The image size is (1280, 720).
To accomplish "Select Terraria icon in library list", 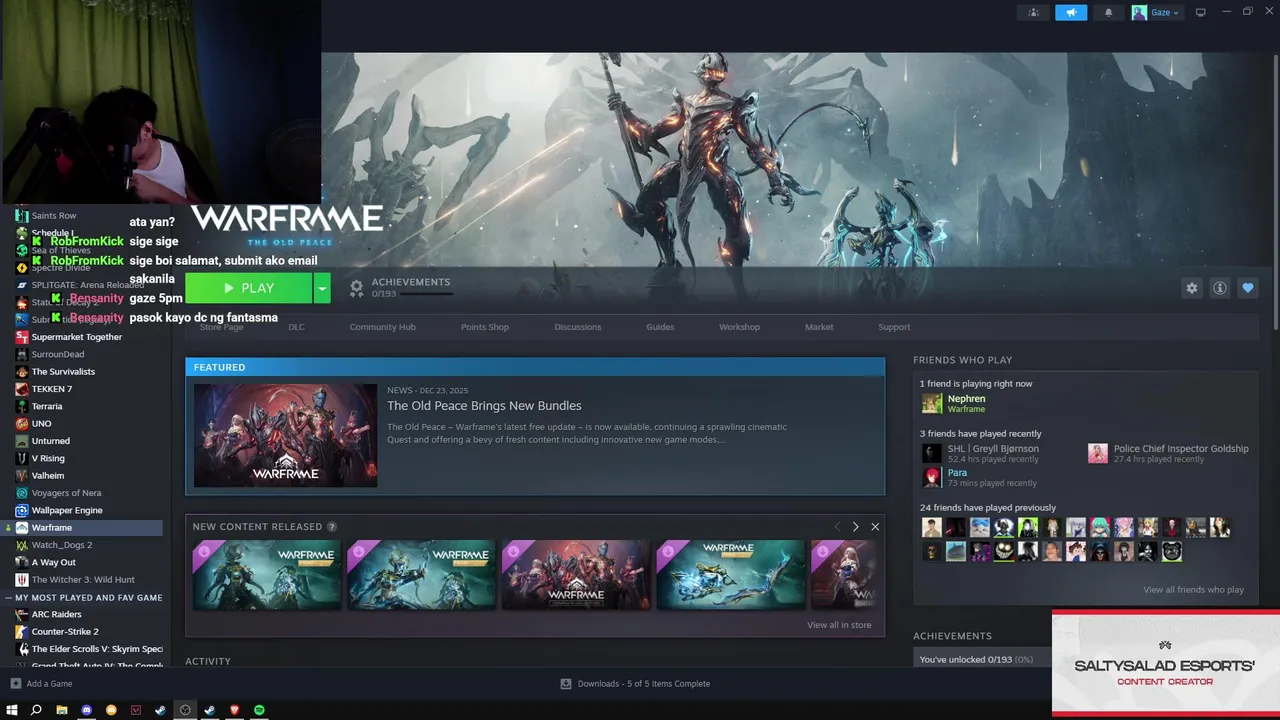I will pos(22,406).
